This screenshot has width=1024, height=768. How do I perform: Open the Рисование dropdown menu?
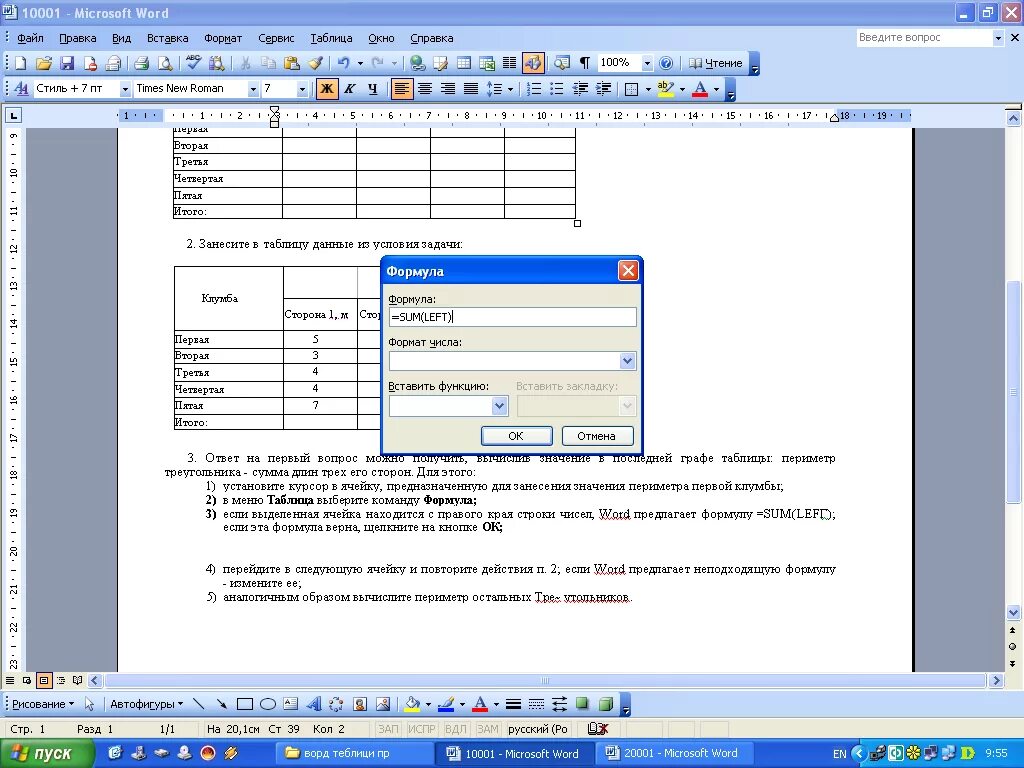point(43,704)
